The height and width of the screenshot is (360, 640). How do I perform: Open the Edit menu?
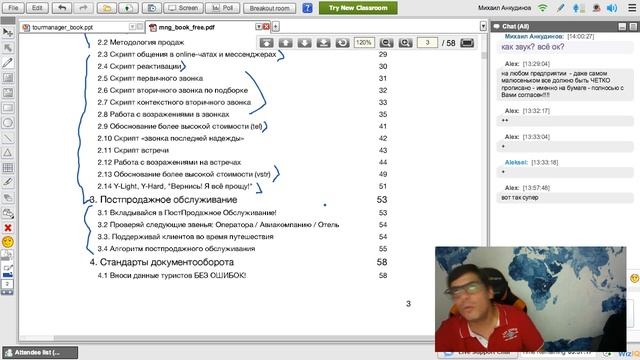point(37,8)
